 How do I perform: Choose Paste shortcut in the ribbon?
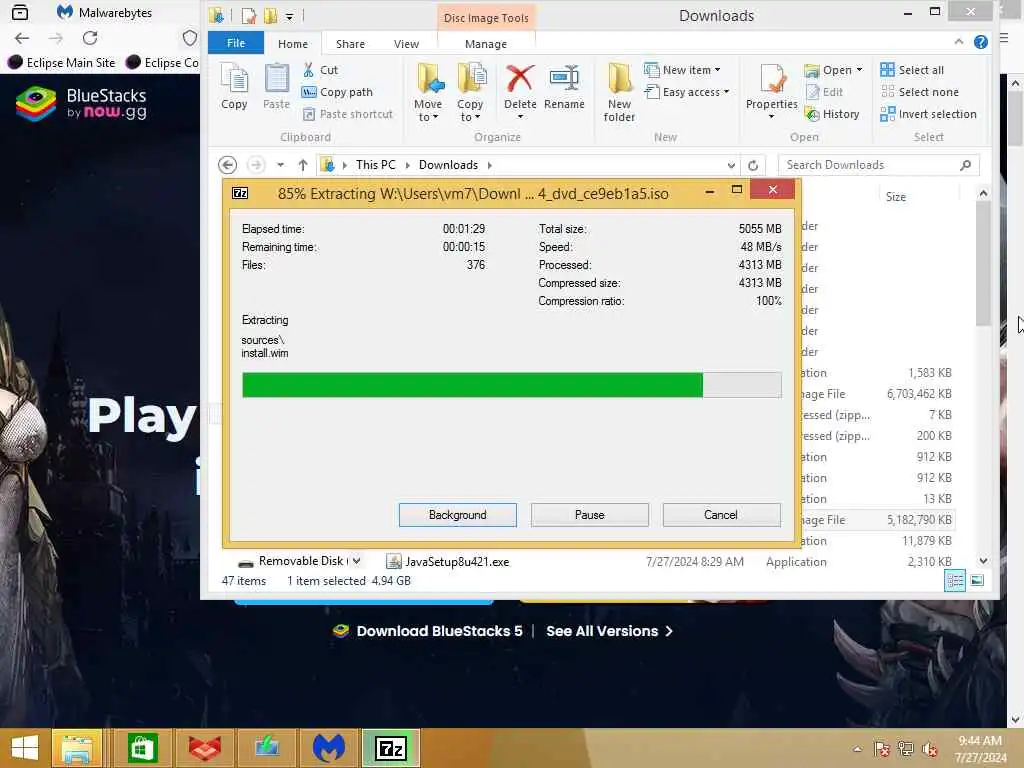coord(347,114)
